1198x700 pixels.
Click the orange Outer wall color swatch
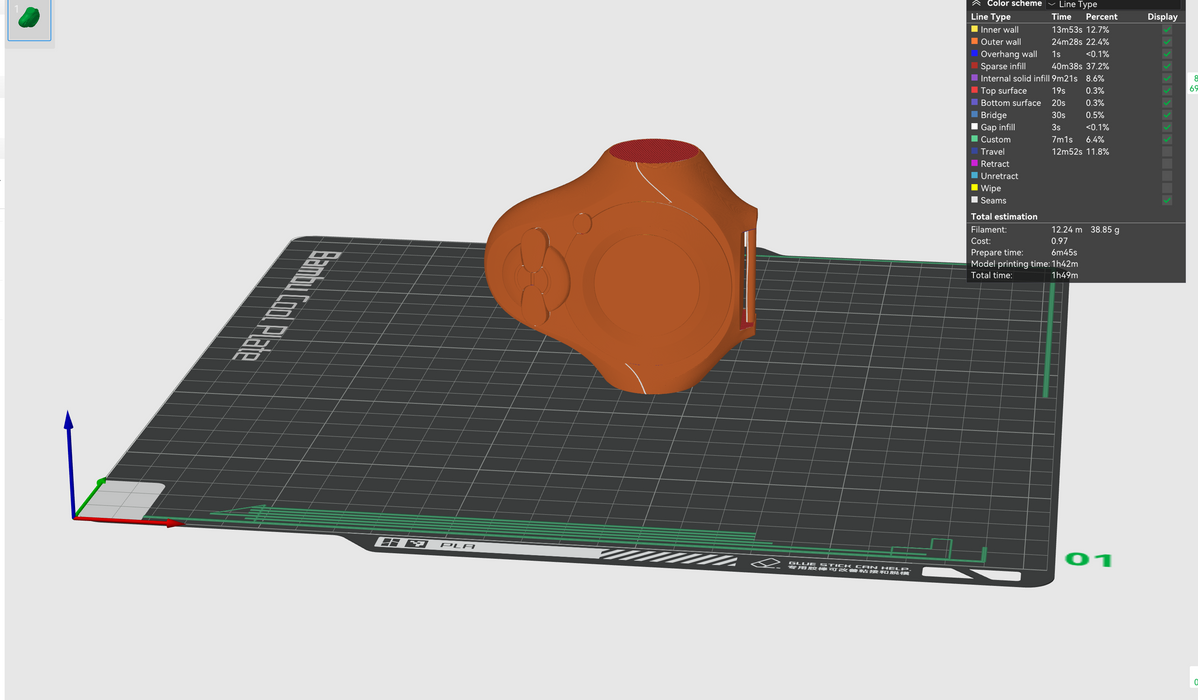[x=975, y=42]
